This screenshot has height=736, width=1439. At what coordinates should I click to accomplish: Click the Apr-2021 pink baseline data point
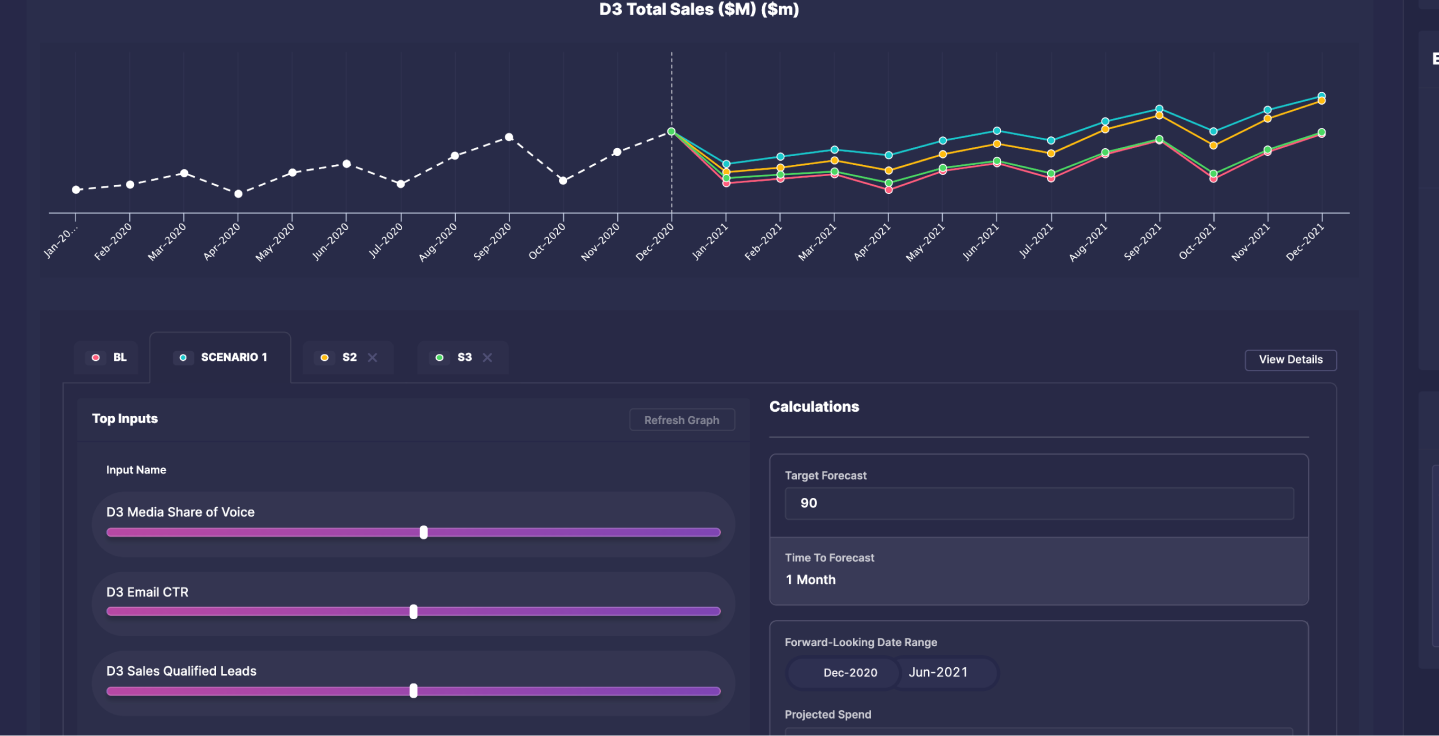889,189
